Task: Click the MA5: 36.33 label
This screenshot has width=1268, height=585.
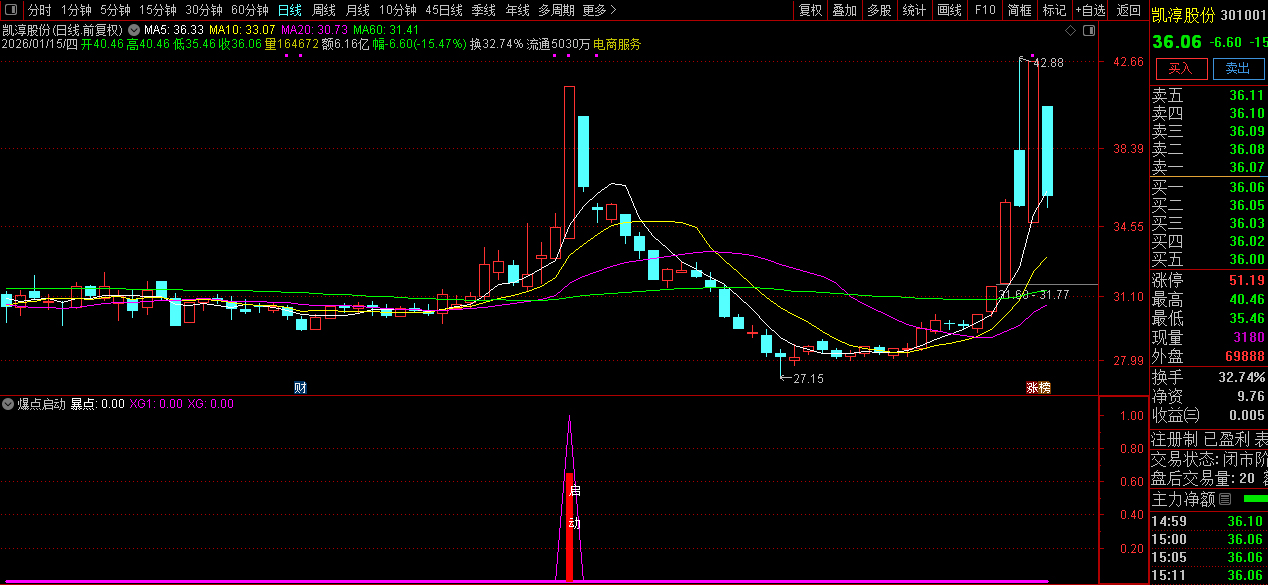Action: coord(174,30)
